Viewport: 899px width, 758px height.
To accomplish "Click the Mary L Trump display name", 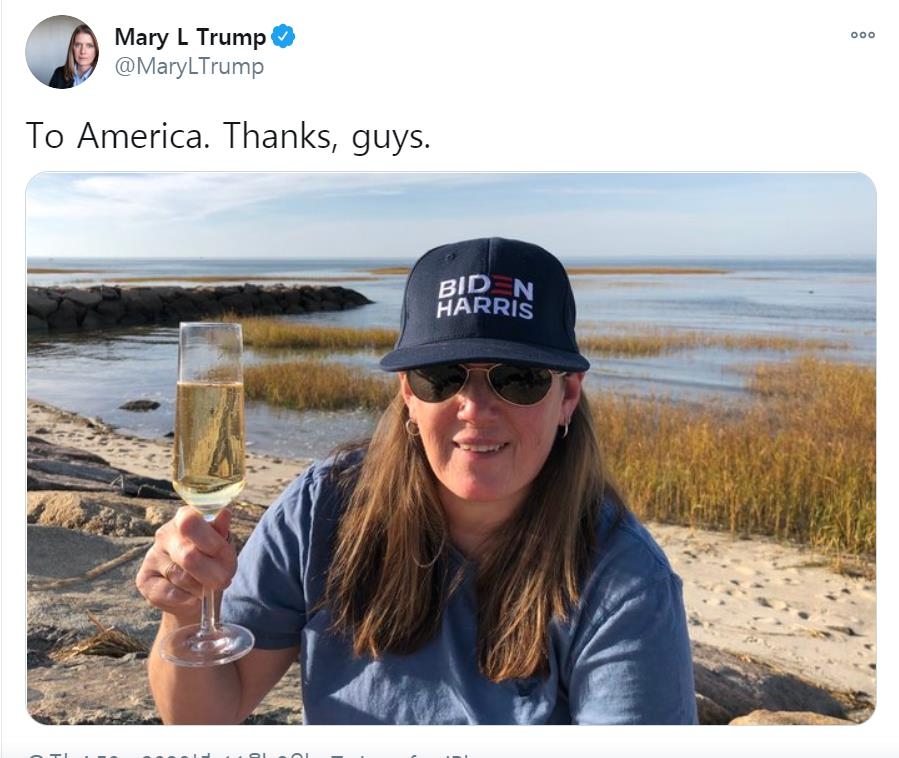I will (x=190, y=37).
